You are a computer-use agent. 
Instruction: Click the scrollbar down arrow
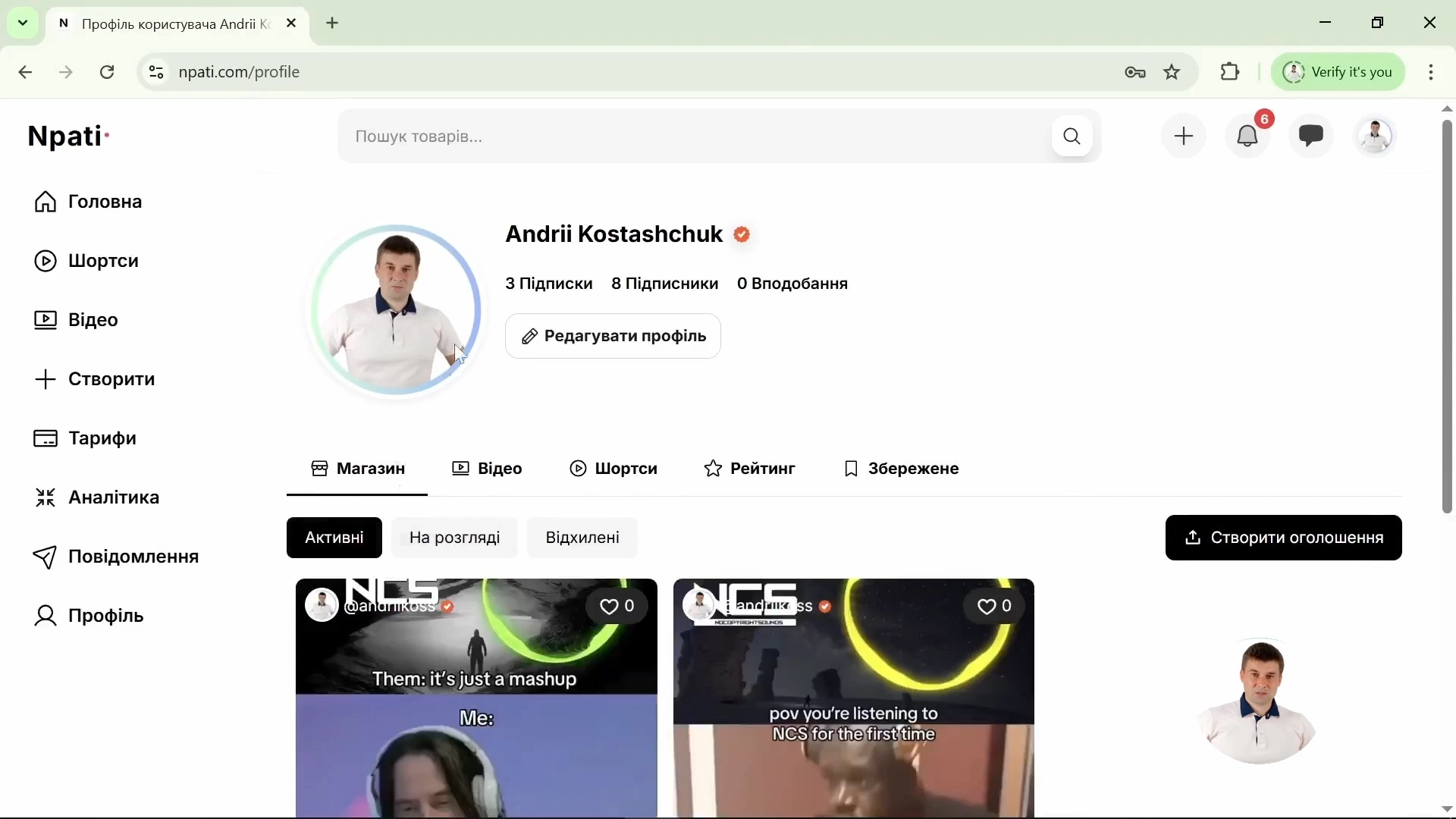point(1447,809)
